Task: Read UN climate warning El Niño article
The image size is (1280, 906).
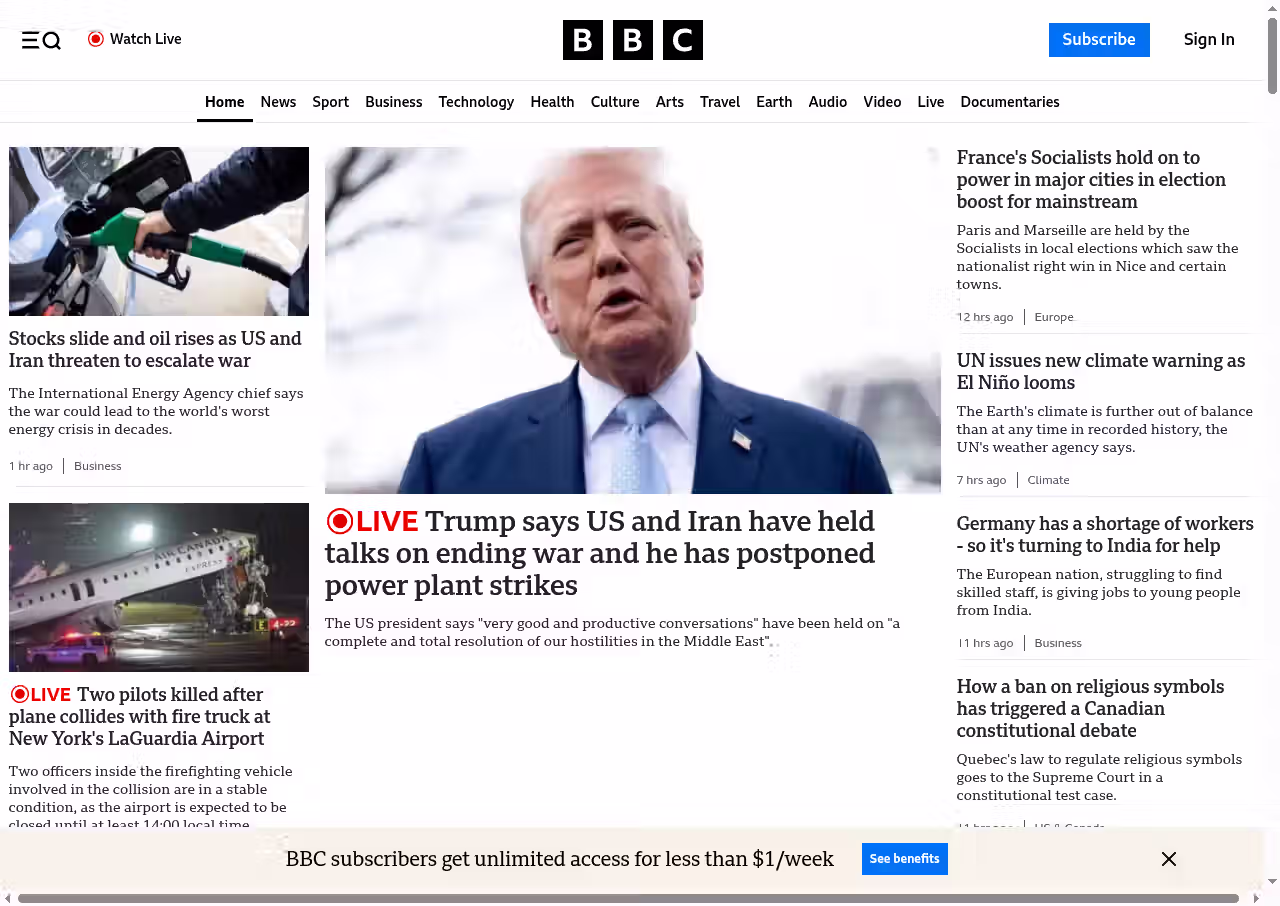Action: [x=1100, y=371]
